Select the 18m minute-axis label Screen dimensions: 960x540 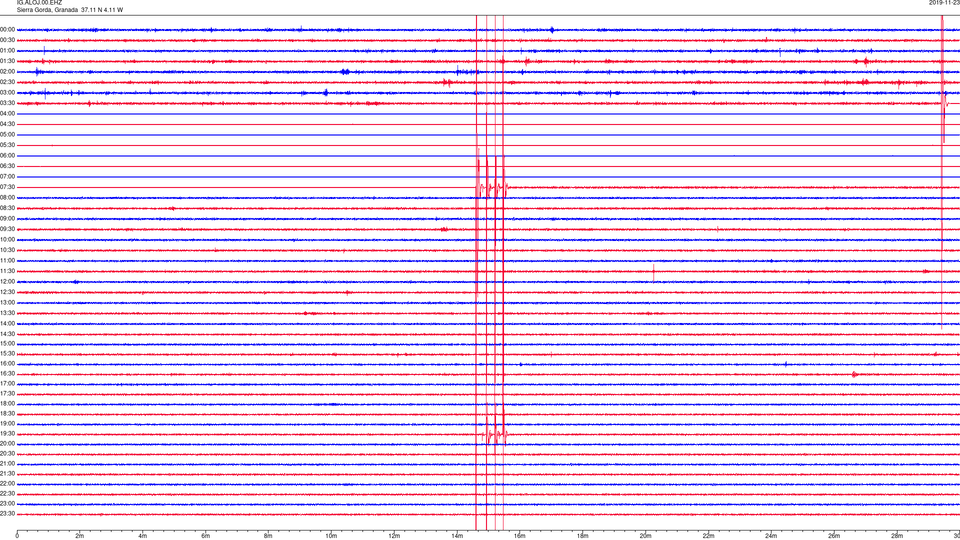[x=583, y=536]
